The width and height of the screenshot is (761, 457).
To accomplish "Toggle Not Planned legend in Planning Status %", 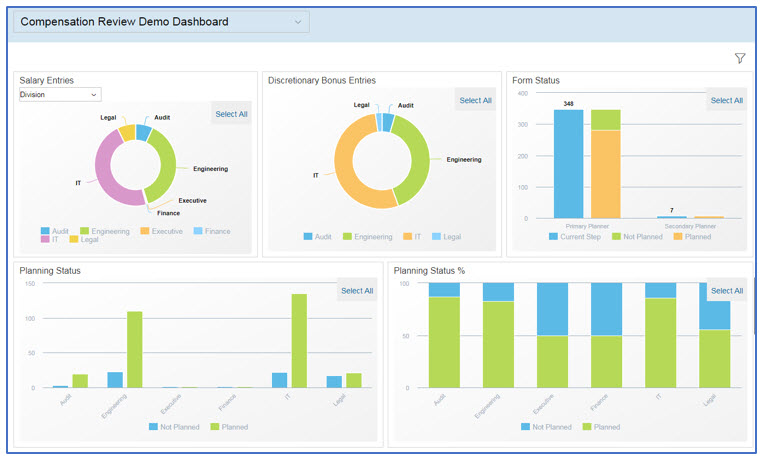I will (x=525, y=426).
